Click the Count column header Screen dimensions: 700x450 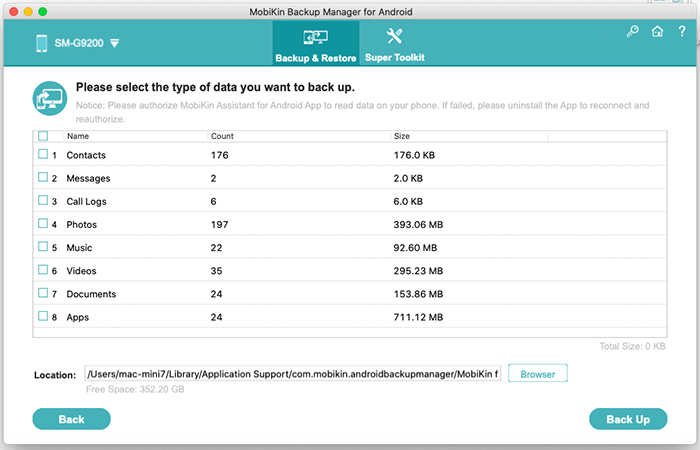tap(222, 136)
